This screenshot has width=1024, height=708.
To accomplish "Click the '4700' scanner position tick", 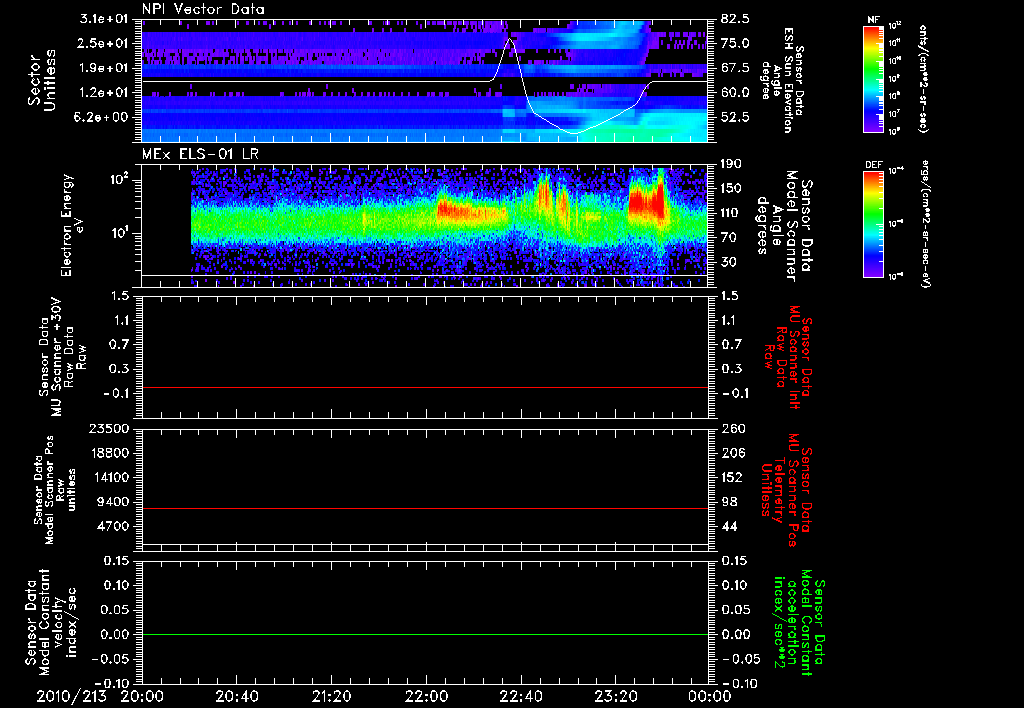I will pyautogui.click(x=112, y=526).
